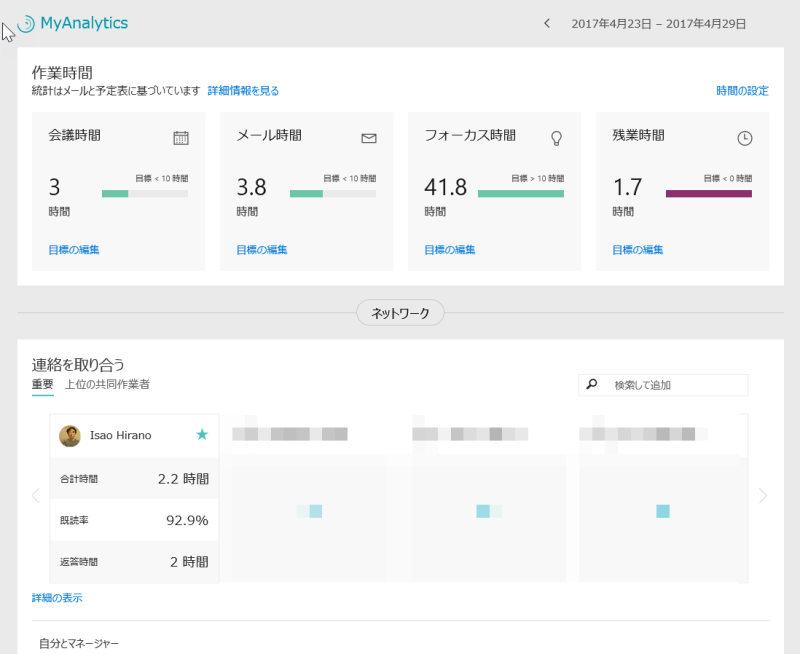This screenshot has width=800, height=654.
Task: Click the フォーカス時間 green progress bar
Action: point(521,194)
